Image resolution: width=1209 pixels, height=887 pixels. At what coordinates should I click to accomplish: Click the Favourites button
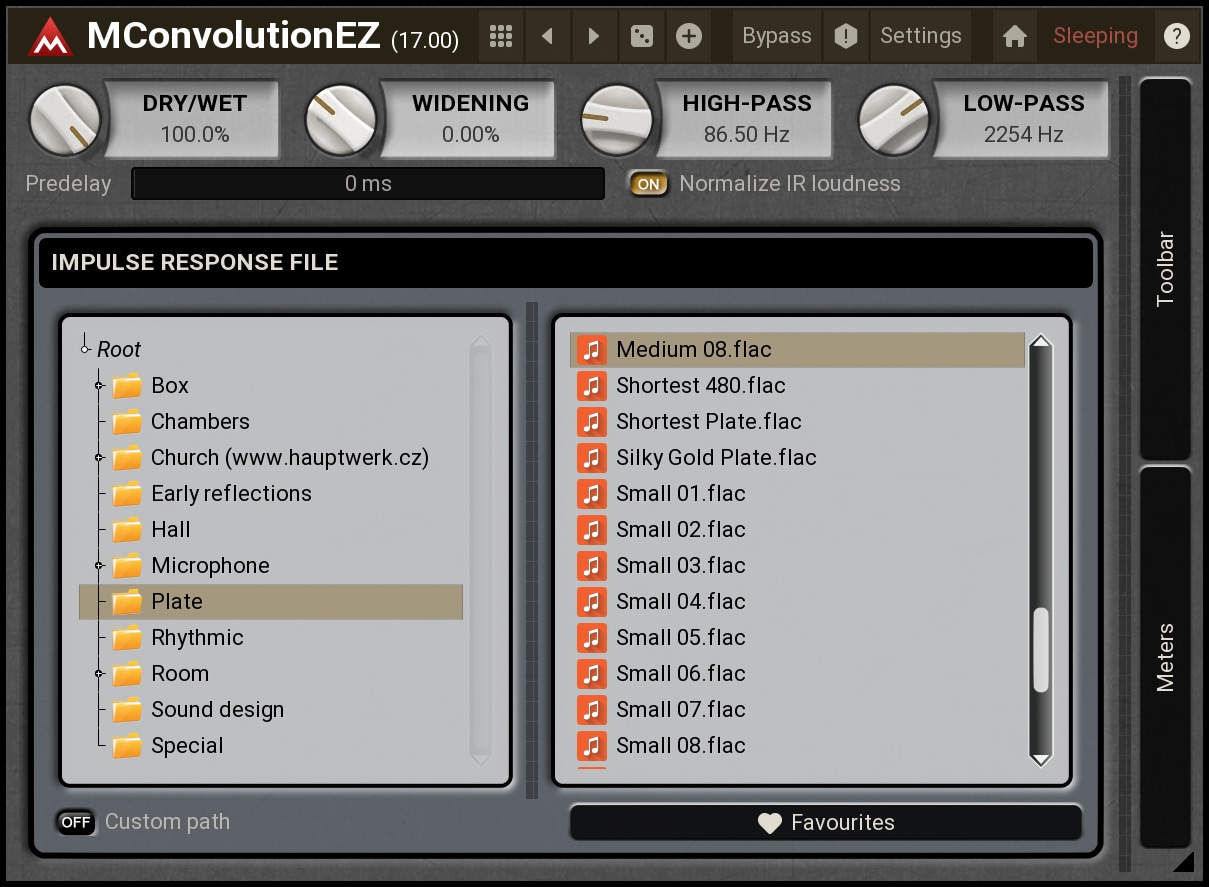(826, 823)
